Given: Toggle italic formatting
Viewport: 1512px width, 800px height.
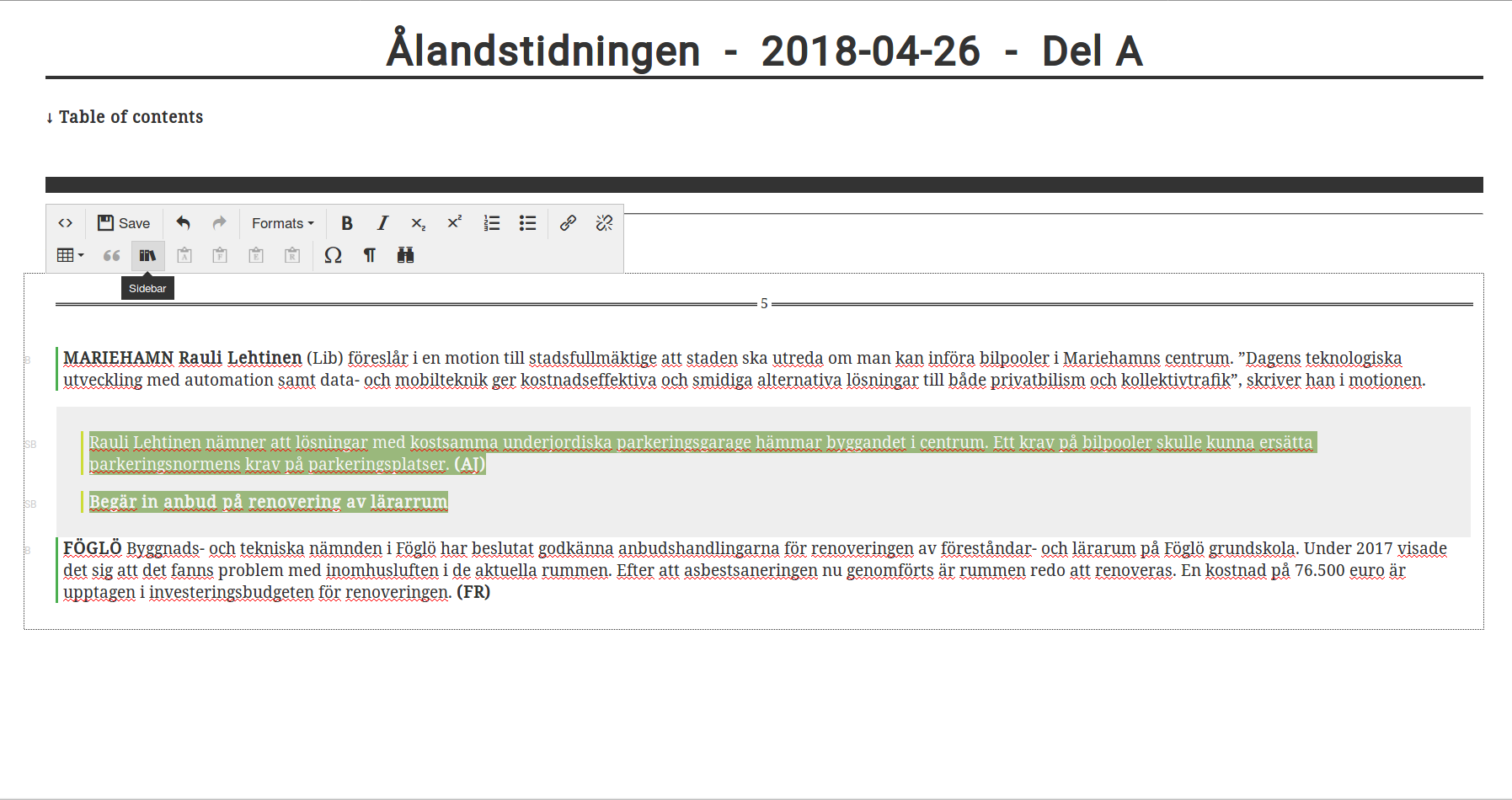Looking at the screenshot, I should click(x=382, y=223).
